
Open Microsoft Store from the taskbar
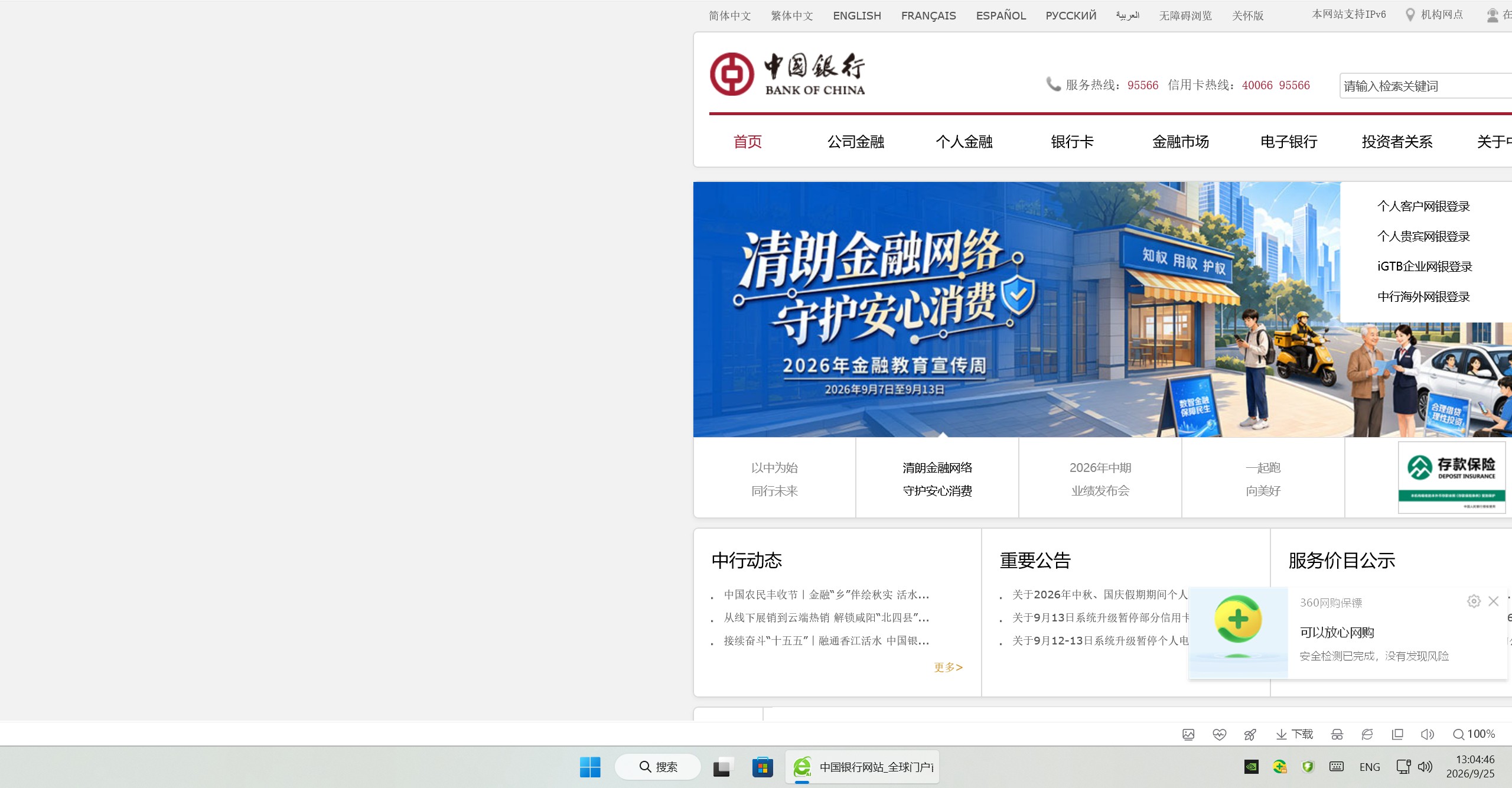coord(762,767)
